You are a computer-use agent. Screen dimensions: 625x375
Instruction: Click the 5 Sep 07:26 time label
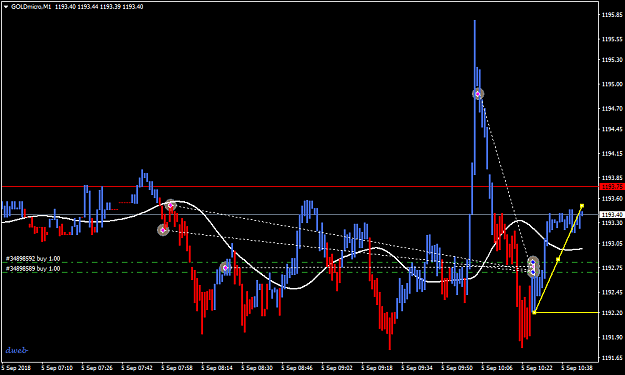(x=97, y=368)
